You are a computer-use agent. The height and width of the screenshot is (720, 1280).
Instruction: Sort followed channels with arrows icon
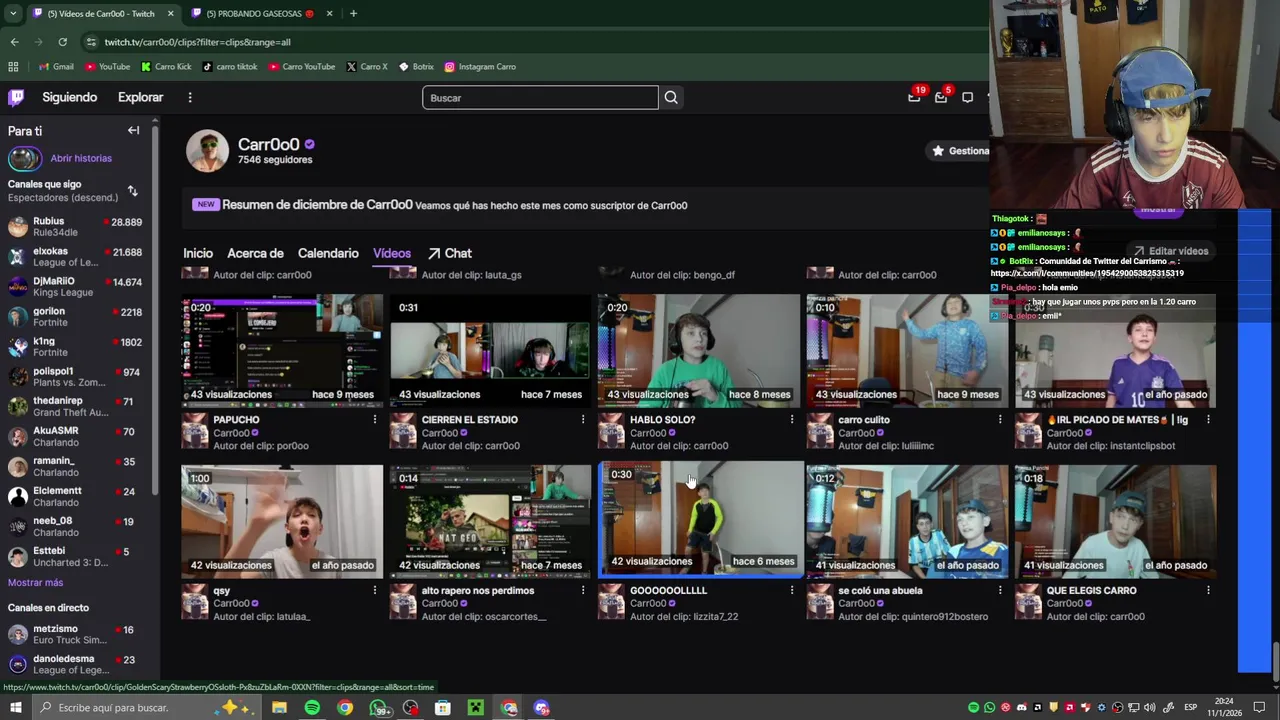[132, 190]
